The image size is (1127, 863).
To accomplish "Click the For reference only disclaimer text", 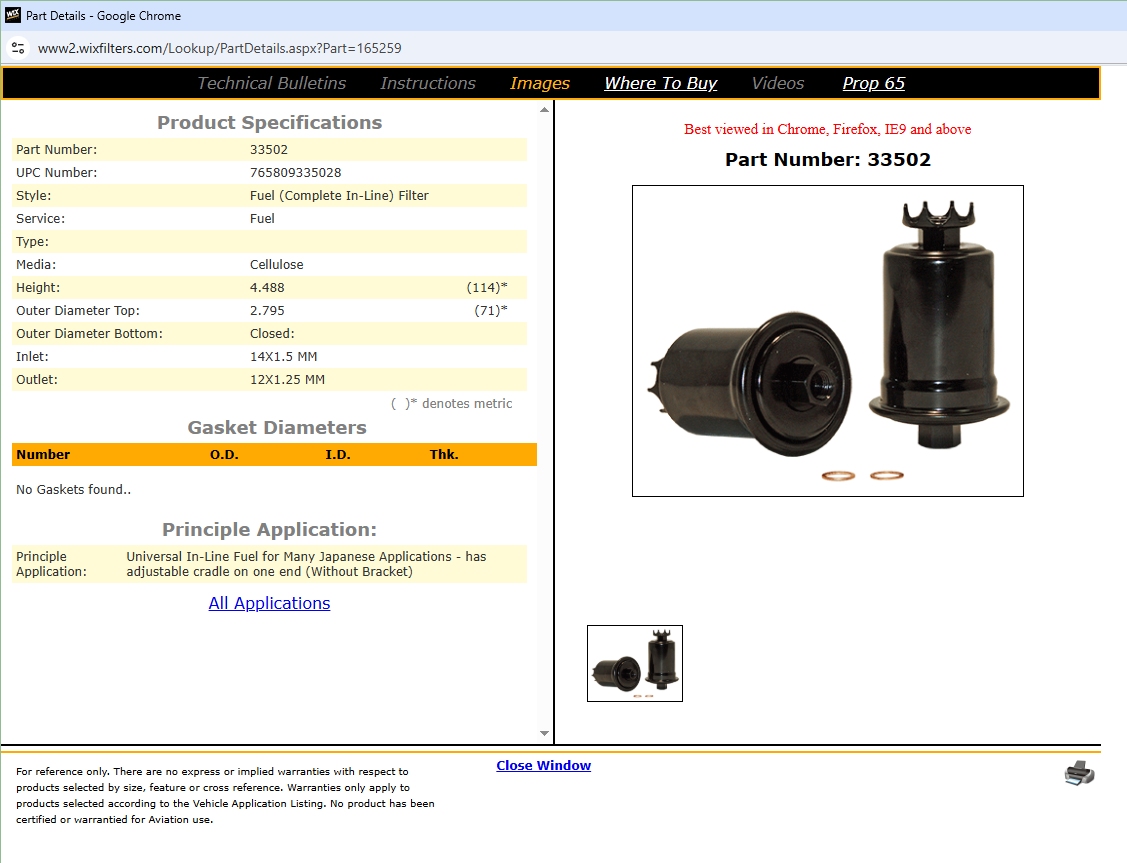I will point(225,795).
